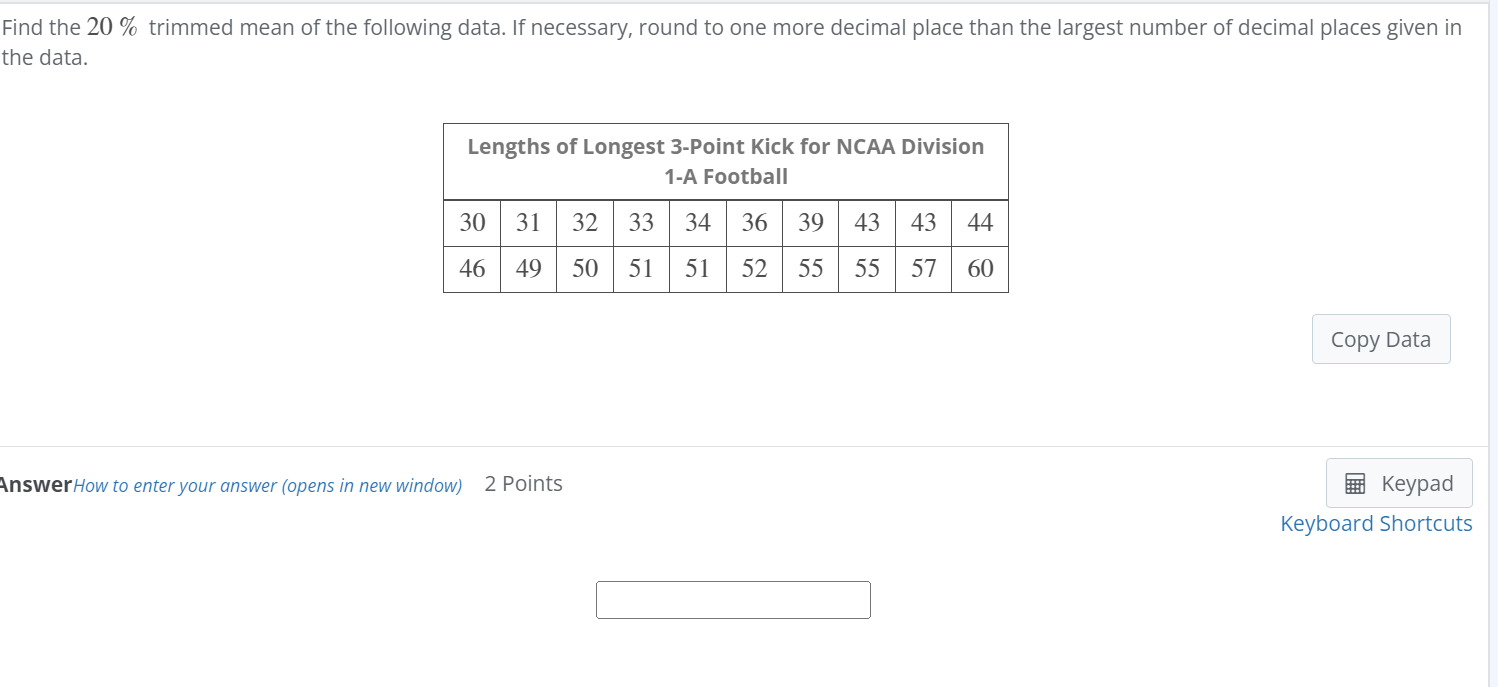This screenshot has height=687, width=1498.
Task: Click the cell with value 36
Action: (753, 223)
